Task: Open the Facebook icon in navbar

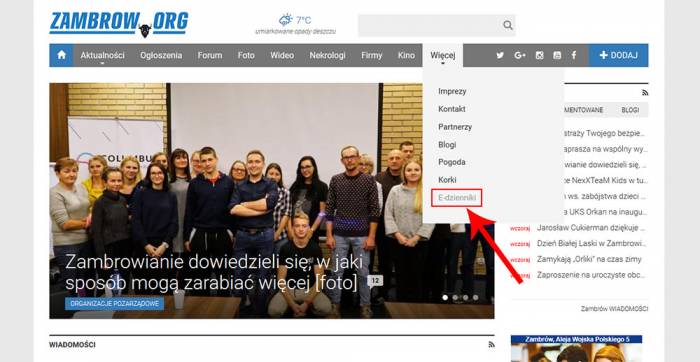Action: tap(574, 55)
